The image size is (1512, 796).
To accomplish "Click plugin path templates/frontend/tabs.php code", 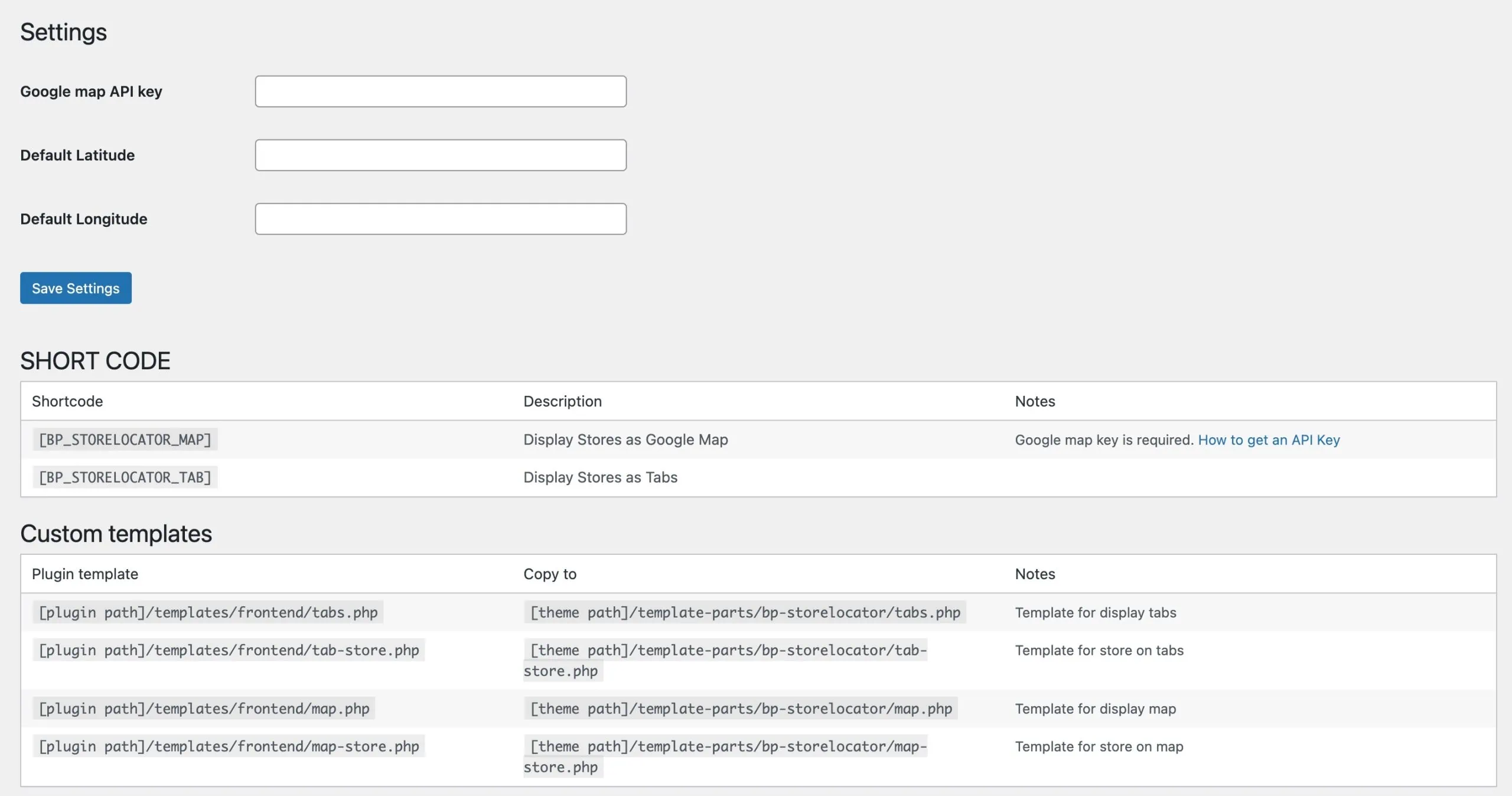I will (x=208, y=612).
